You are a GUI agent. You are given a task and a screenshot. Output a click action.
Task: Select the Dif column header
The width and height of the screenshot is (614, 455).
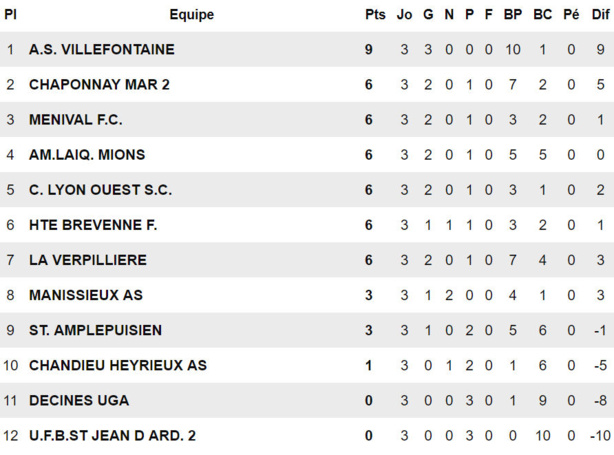[600, 15]
